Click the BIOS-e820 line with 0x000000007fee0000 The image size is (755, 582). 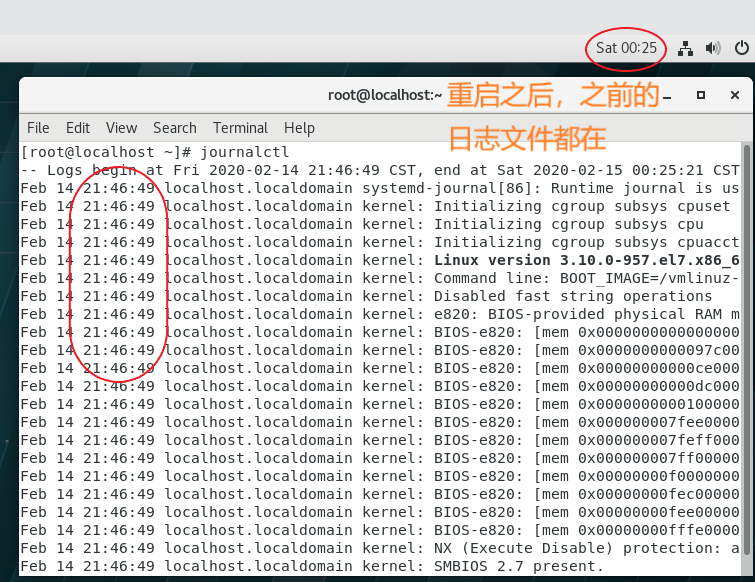click(380, 422)
